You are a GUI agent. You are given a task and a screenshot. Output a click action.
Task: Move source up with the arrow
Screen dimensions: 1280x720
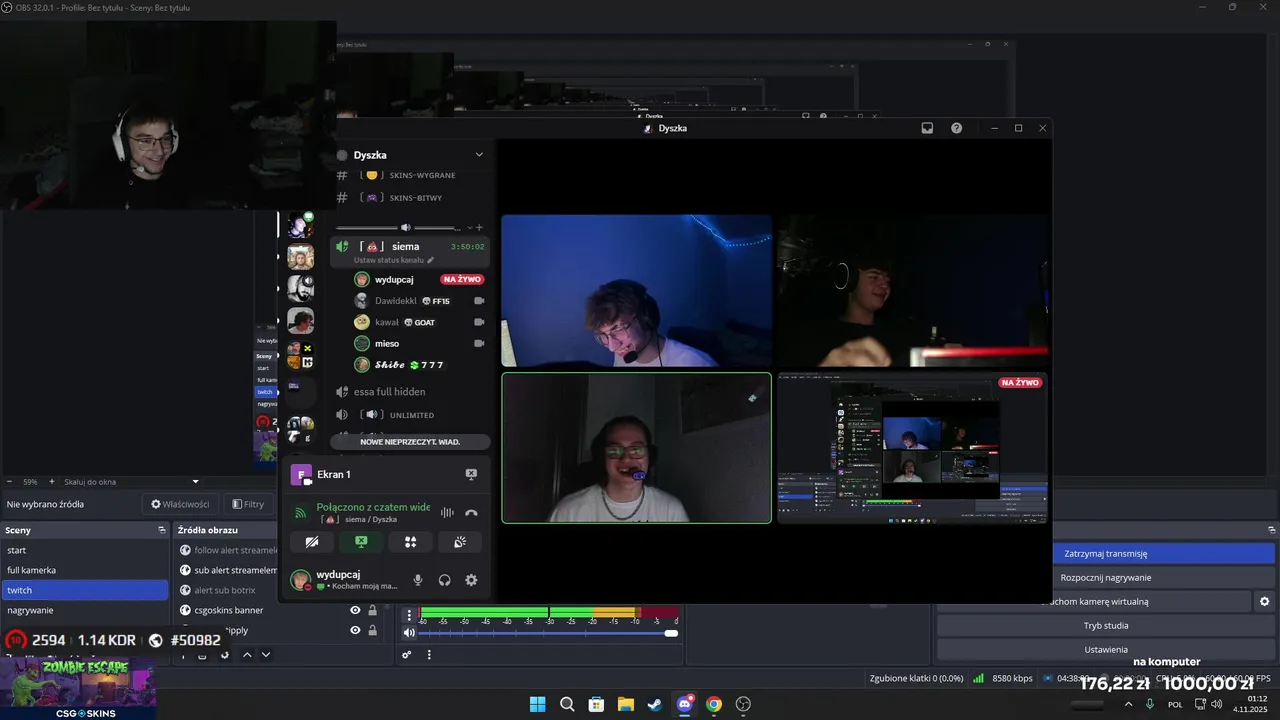click(x=247, y=655)
